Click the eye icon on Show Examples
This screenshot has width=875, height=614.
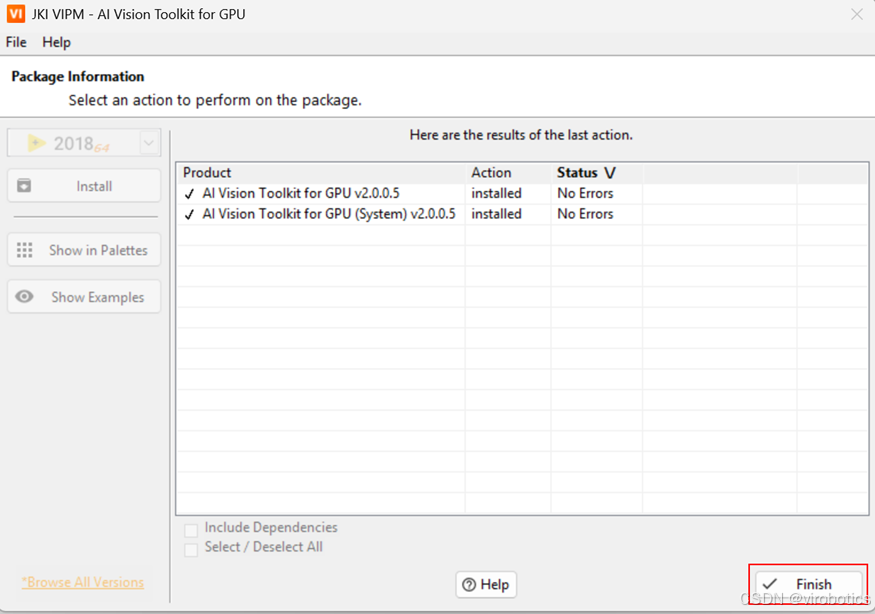(x=24, y=296)
